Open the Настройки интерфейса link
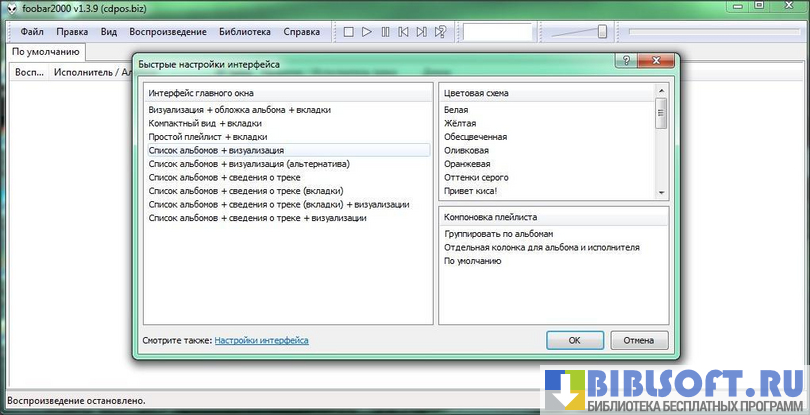 tap(261, 341)
